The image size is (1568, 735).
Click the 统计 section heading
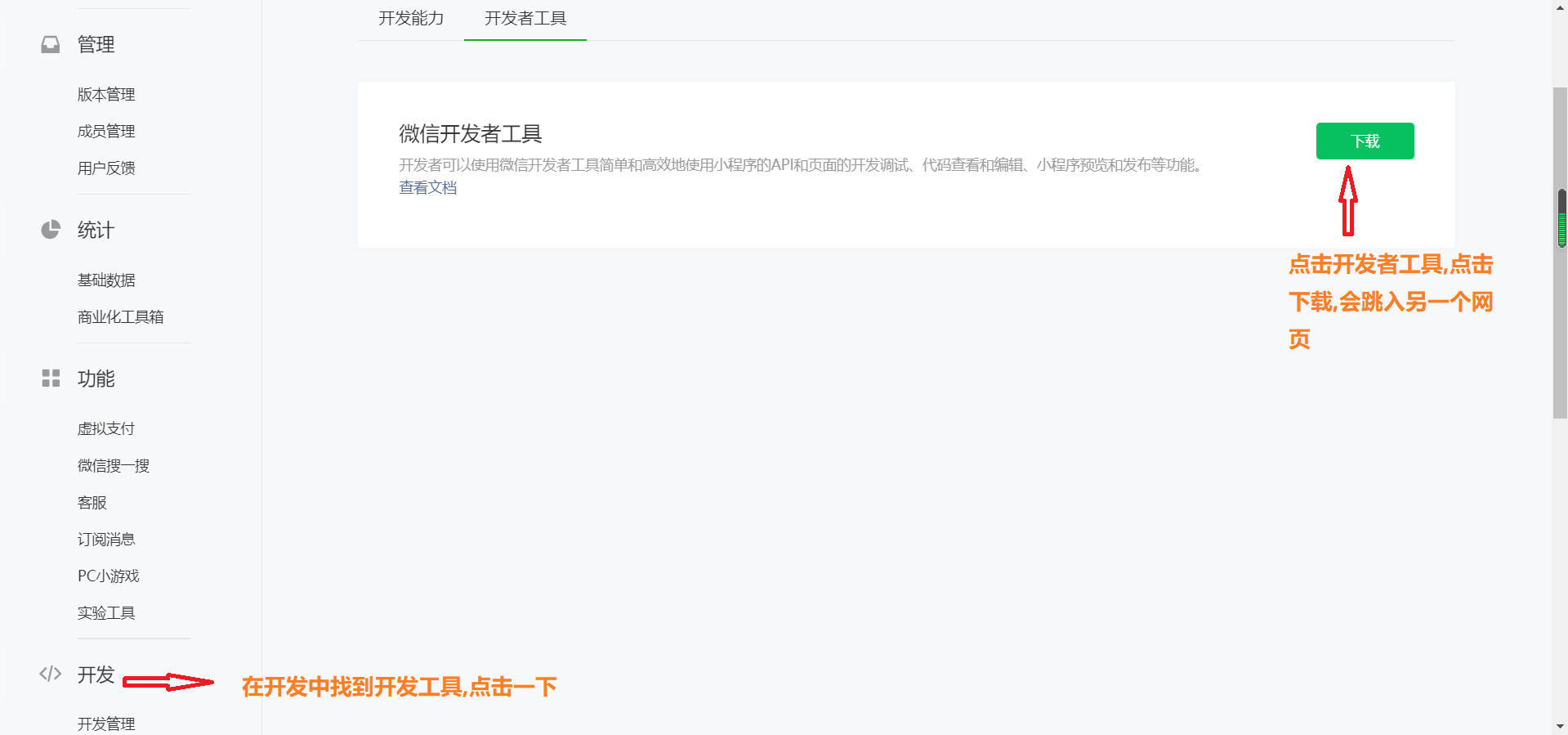point(96,230)
